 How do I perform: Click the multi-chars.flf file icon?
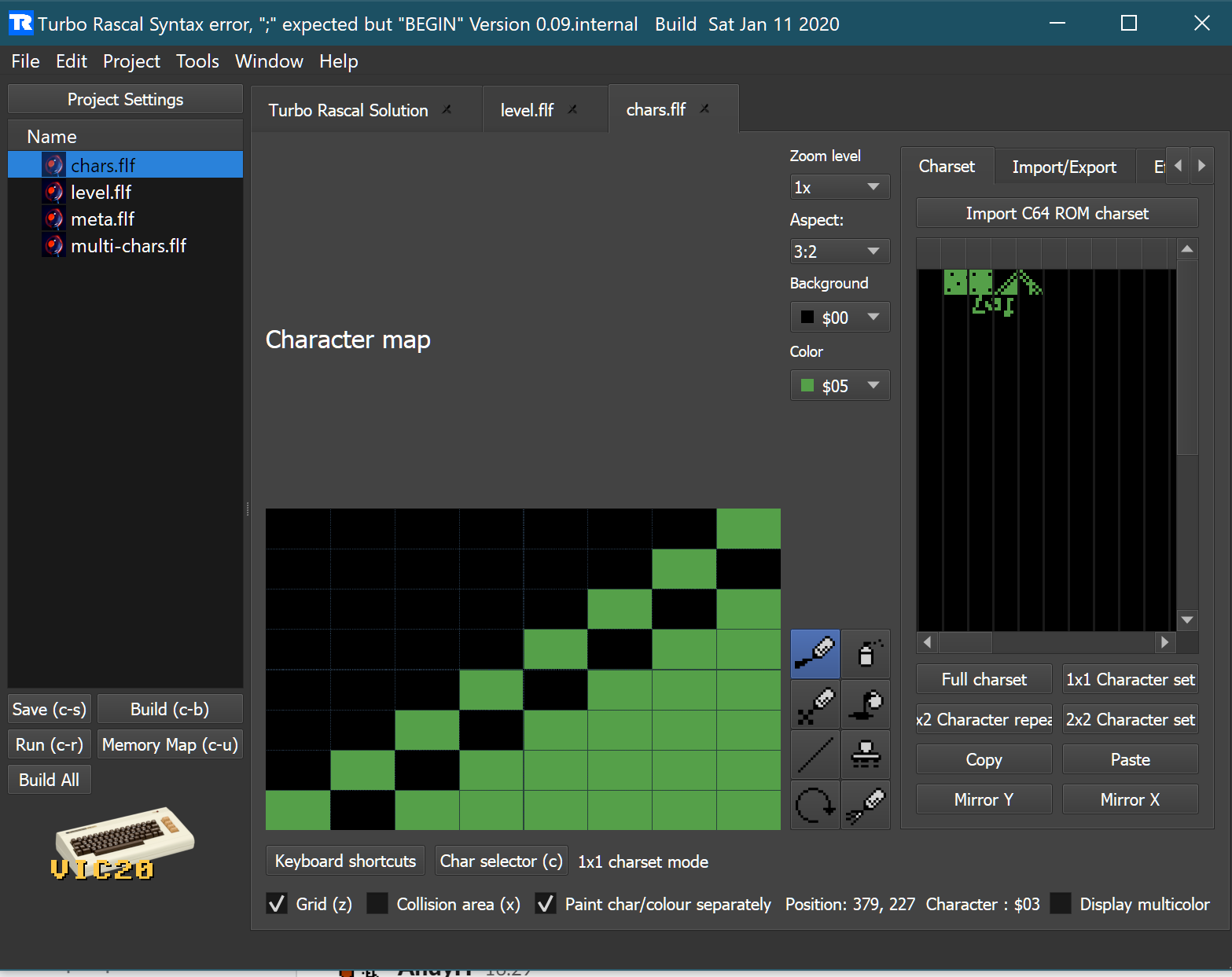pos(53,245)
